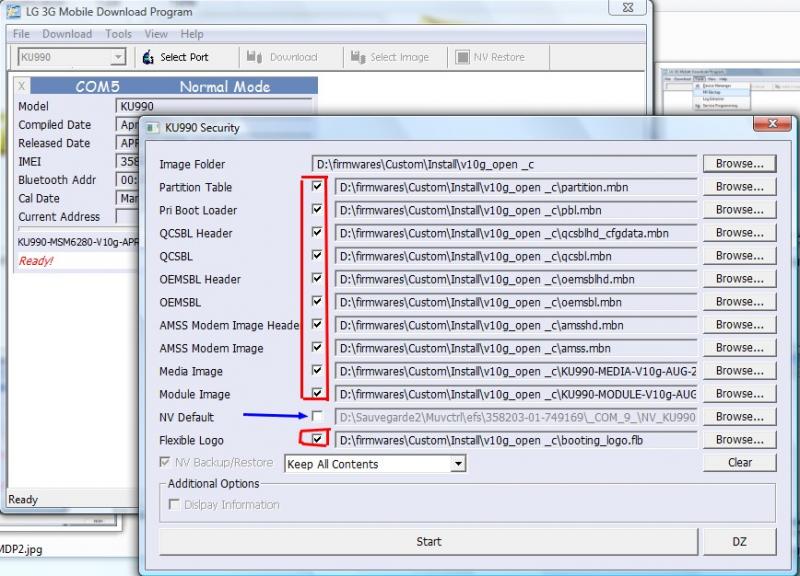The image size is (800, 576).
Task: Click the Download toolbar icon
Action: pos(254,57)
